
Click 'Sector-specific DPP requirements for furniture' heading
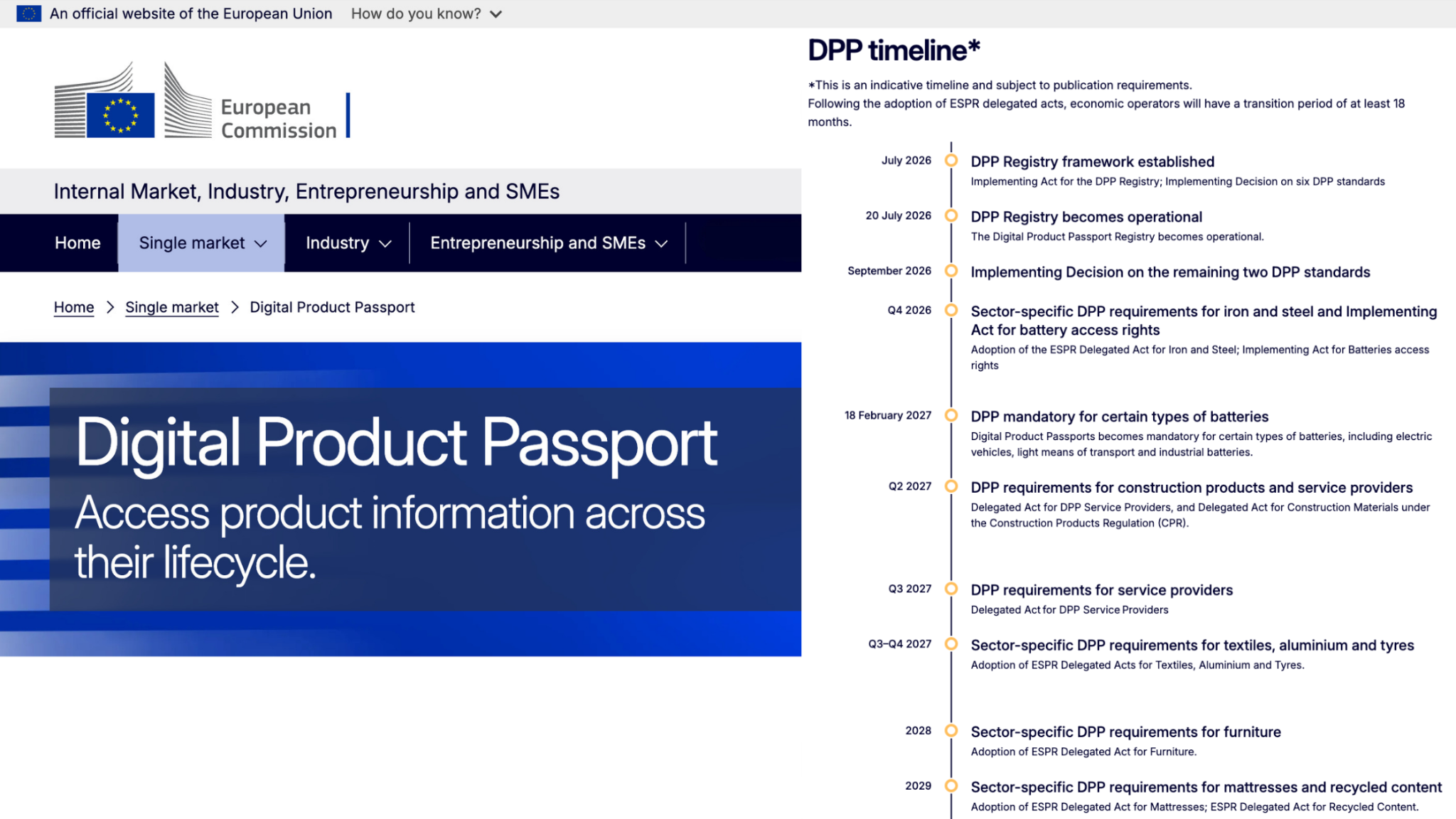(1126, 732)
